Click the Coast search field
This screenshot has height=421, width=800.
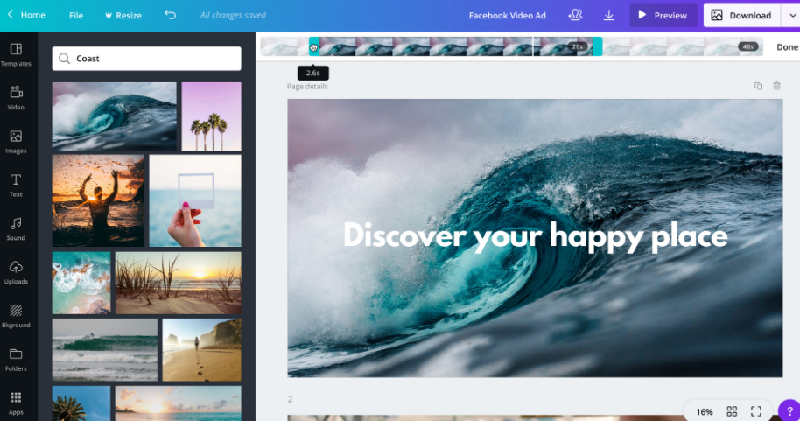(x=147, y=58)
